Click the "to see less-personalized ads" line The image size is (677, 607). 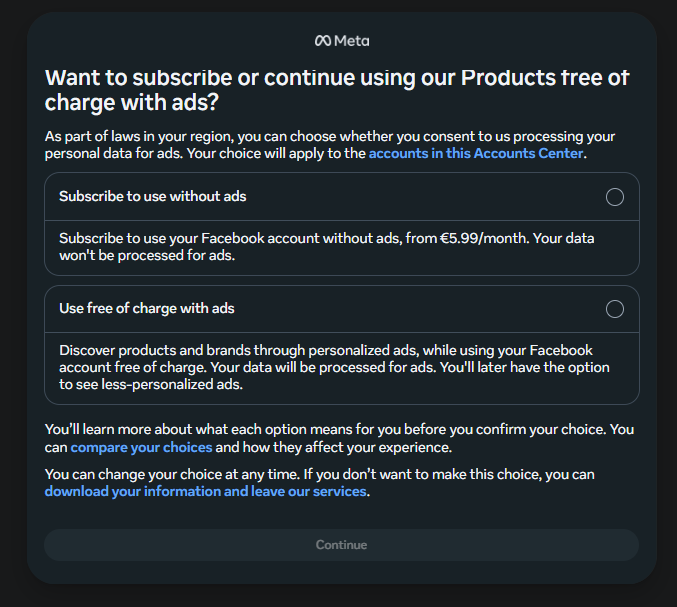[x=151, y=384]
